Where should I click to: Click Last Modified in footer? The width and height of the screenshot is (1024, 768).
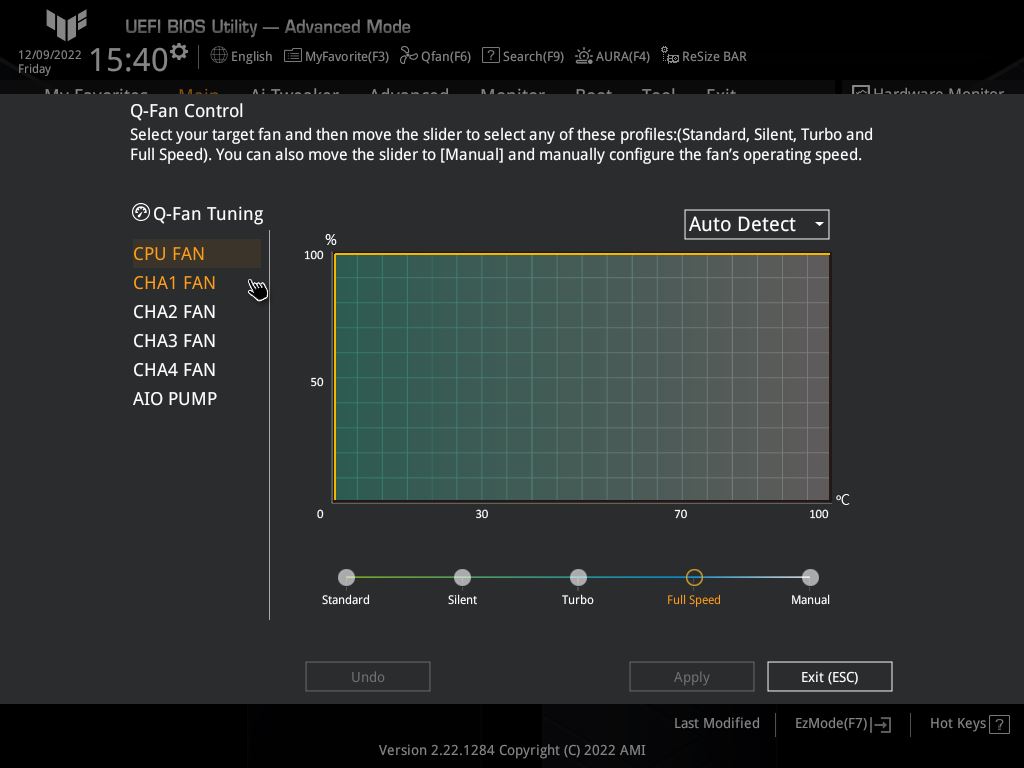[x=716, y=723]
